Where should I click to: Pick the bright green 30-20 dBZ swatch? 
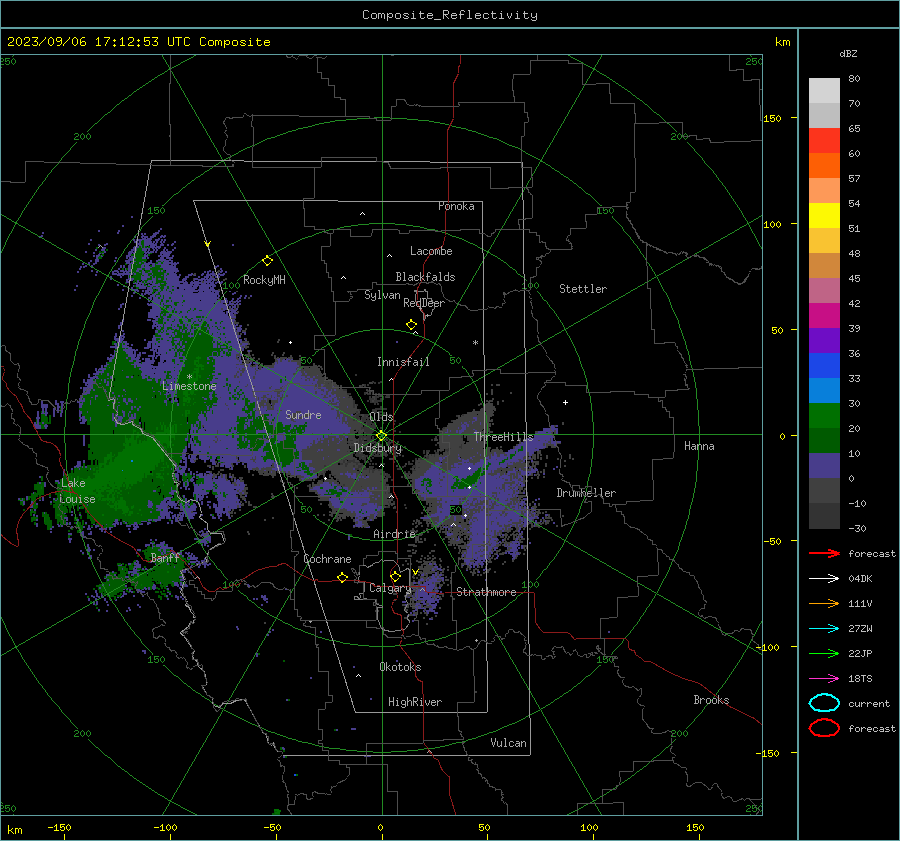(824, 416)
